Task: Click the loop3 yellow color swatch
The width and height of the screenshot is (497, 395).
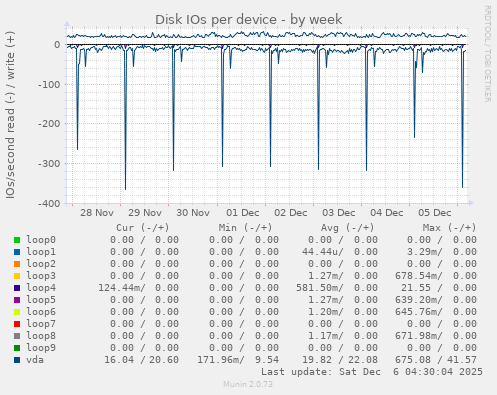Action: pos(17,276)
